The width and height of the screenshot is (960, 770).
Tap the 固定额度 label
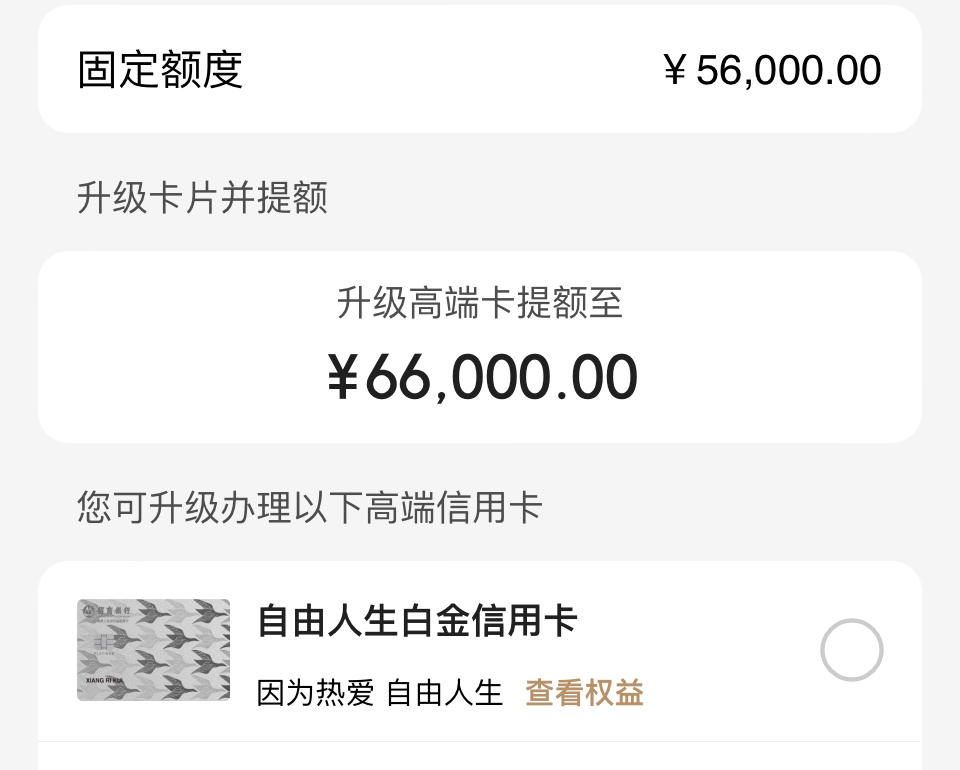[x=160, y=69]
